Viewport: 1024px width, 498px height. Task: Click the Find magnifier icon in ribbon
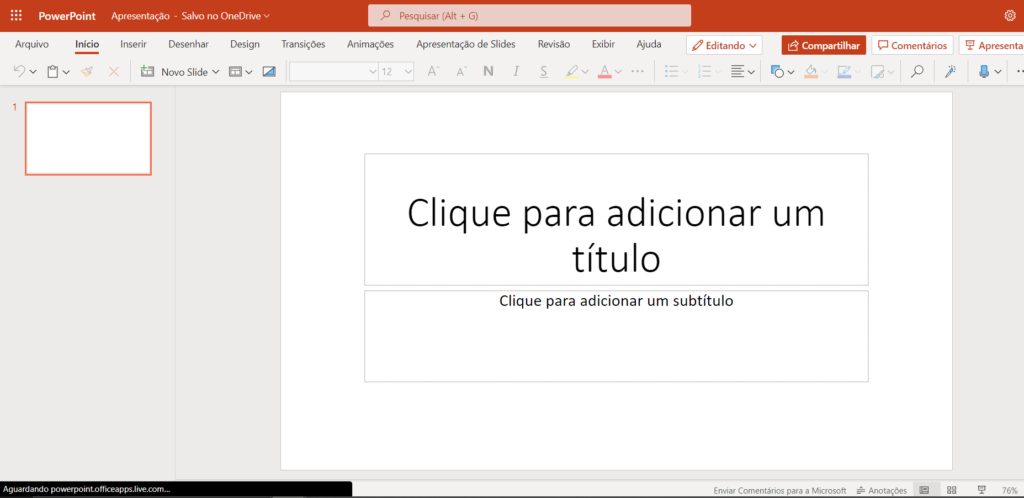918,72
